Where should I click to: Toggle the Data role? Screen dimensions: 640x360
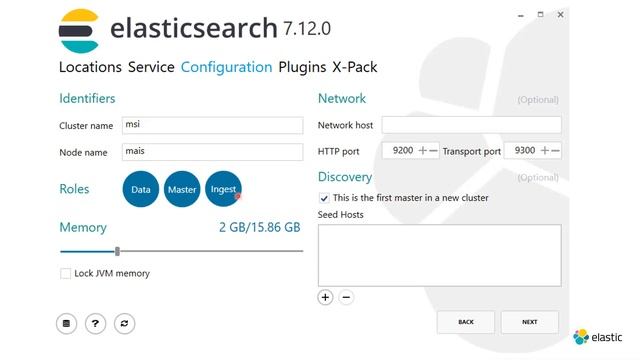pos(140,189)
